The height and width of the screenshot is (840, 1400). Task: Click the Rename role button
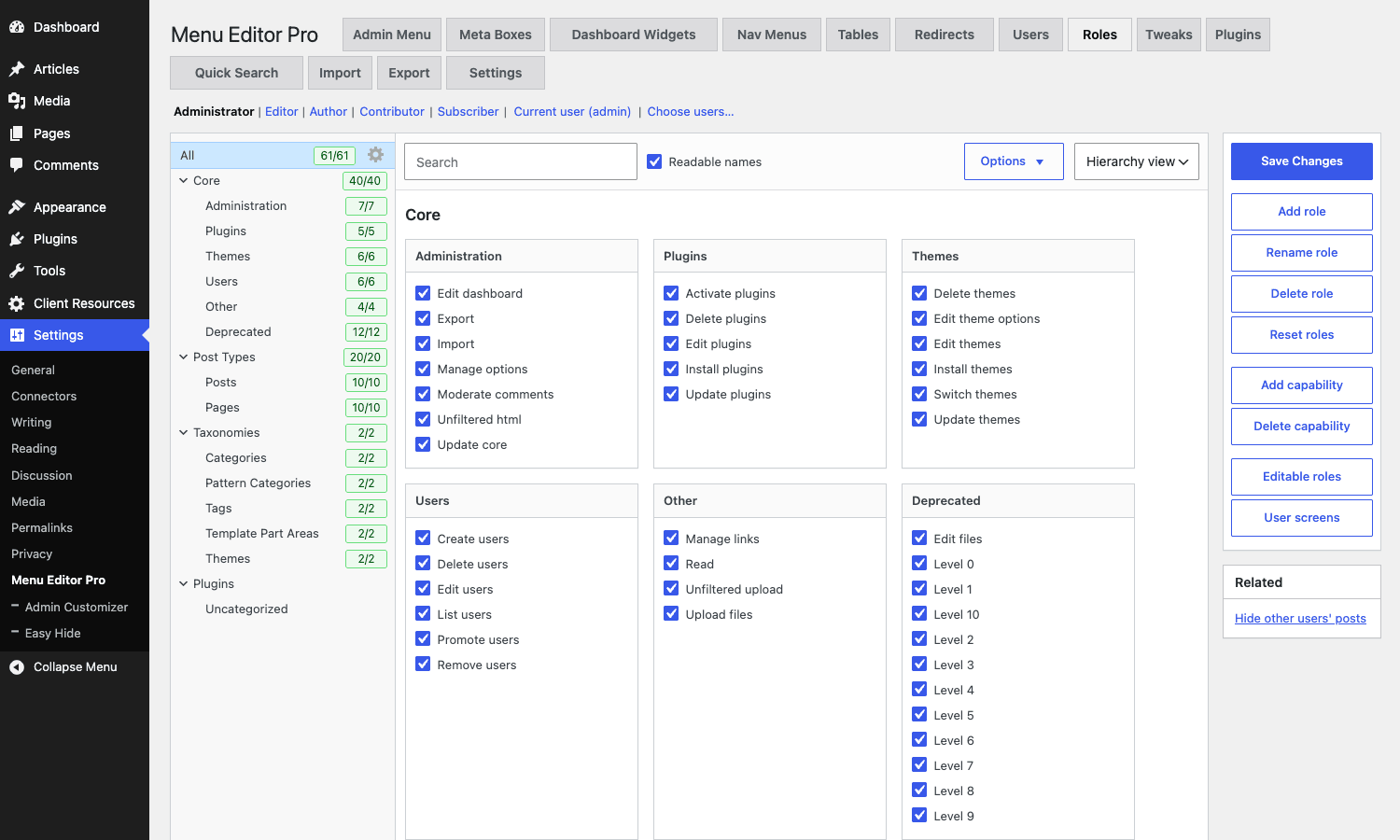pos(1302,253)
